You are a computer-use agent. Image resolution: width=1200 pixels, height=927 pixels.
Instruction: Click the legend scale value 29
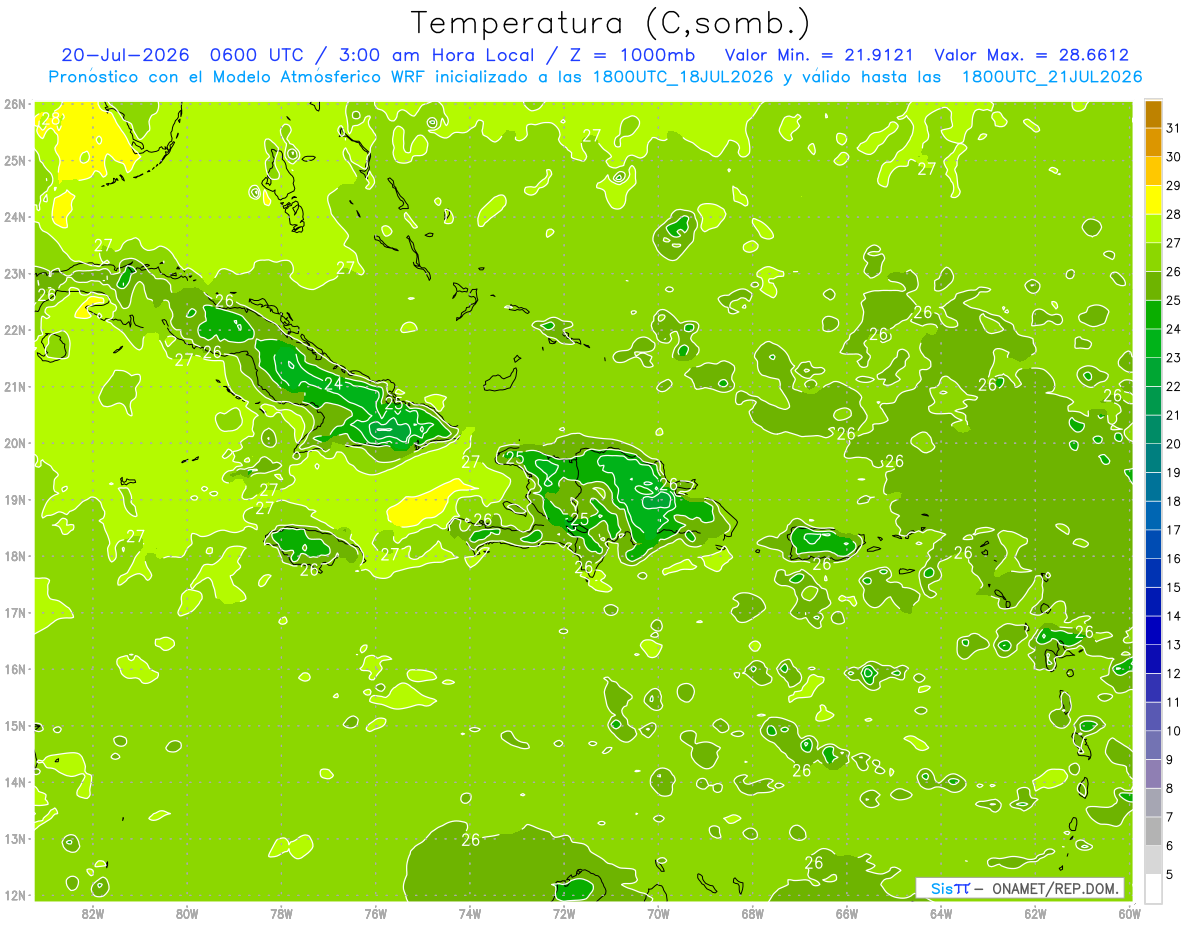tap(1174, 186)
